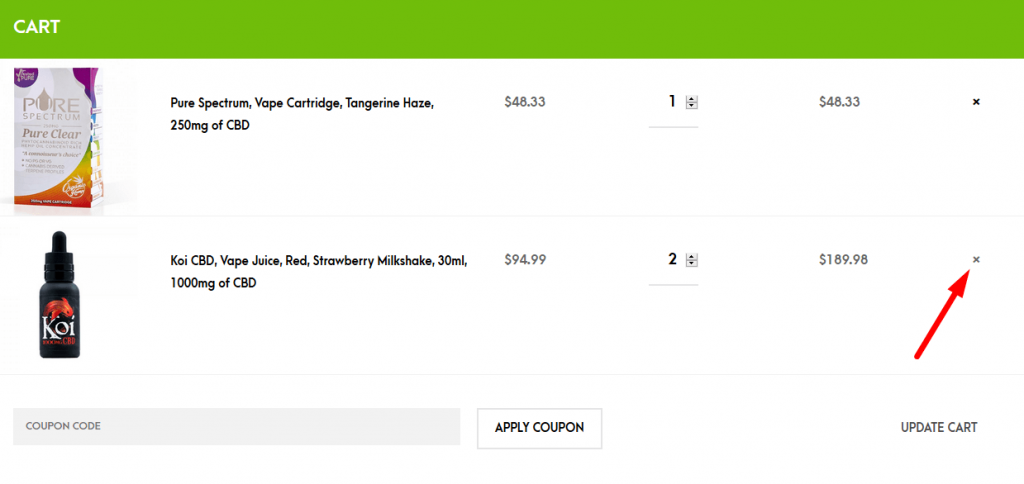Viewport: 1024px width, 484px height.
Task: Click the Pure Spectrum row subtotal $48.33
Action: 840,102
